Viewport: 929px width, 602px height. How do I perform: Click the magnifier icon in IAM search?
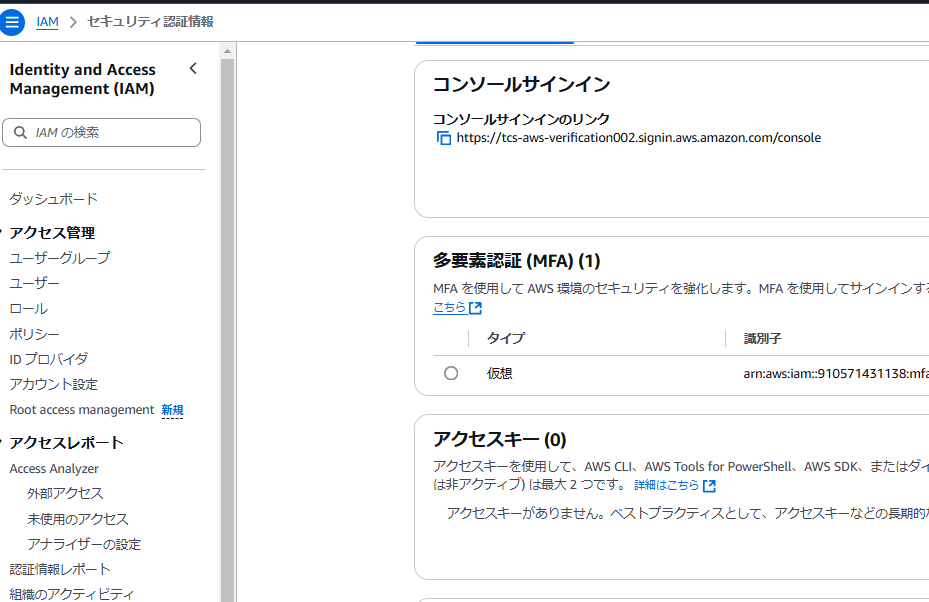pos(20,132)
